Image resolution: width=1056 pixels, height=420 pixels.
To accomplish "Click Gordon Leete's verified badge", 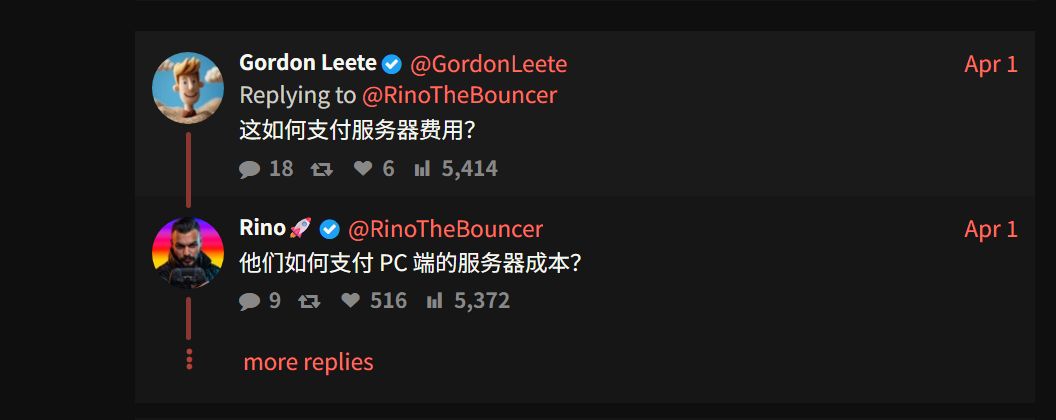I will tap(392, 65).
